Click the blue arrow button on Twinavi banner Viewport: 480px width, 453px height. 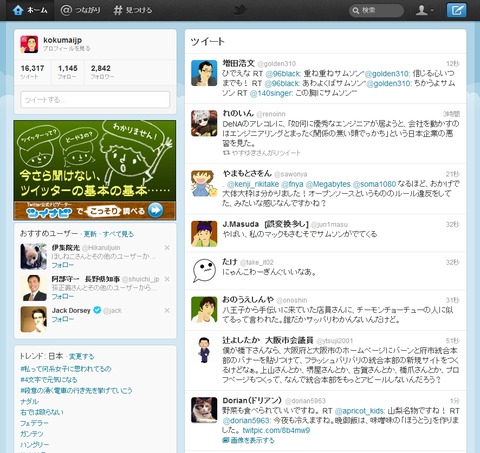tap(155, 211)
